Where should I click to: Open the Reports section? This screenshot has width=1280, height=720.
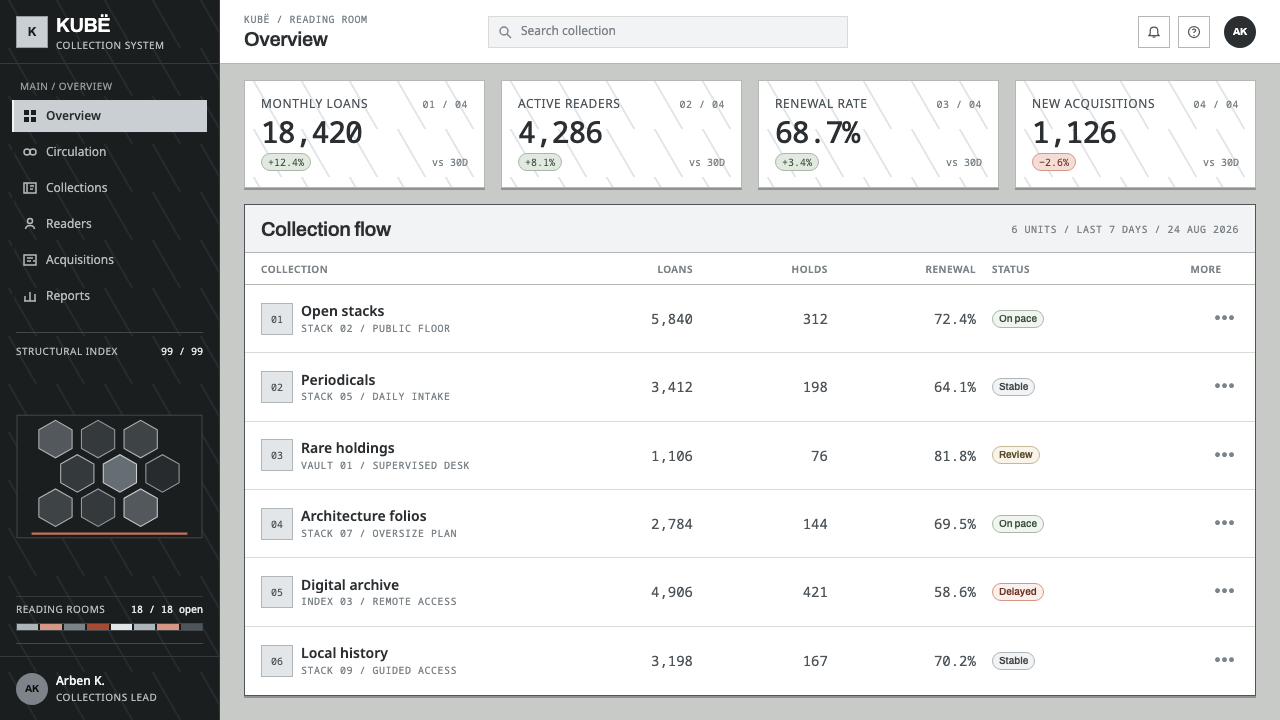110,296
